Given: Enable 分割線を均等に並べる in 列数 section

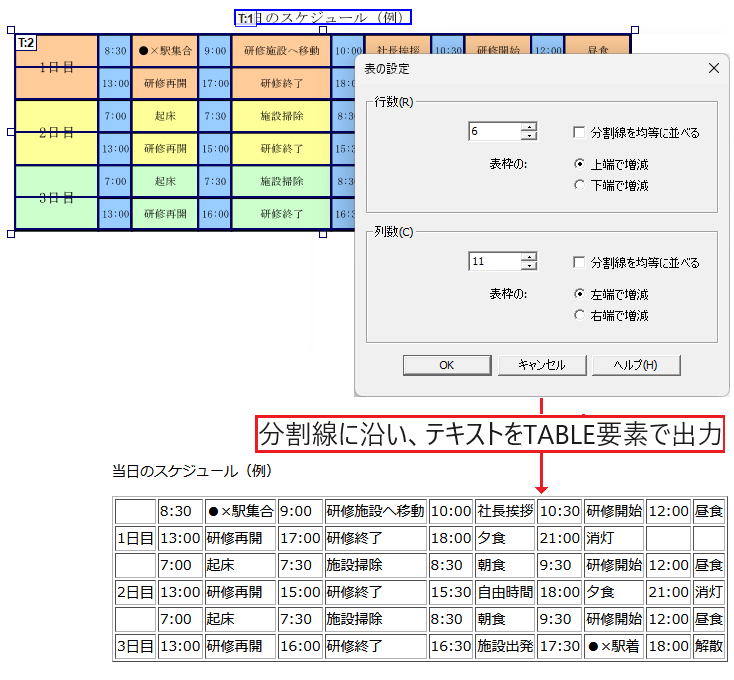Looking at the screenshot, I should [580, 262].
